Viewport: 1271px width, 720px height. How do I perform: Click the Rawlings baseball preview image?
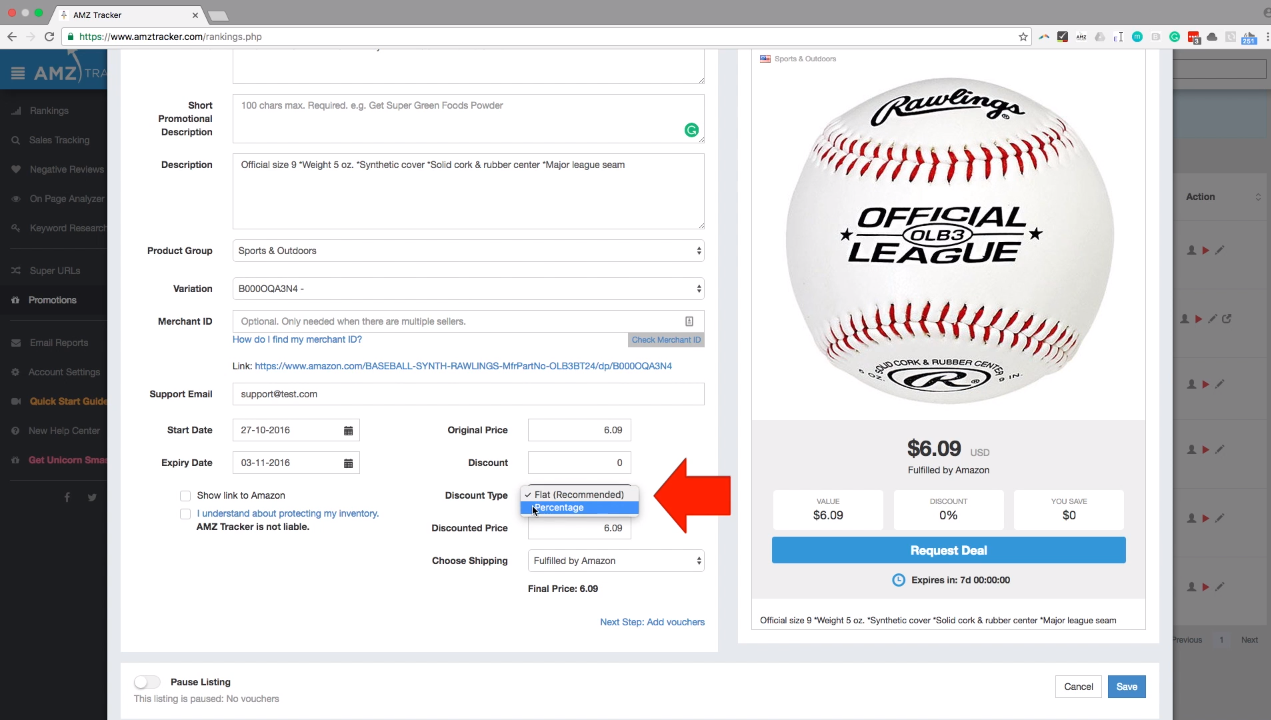click(x=948, y=241)
